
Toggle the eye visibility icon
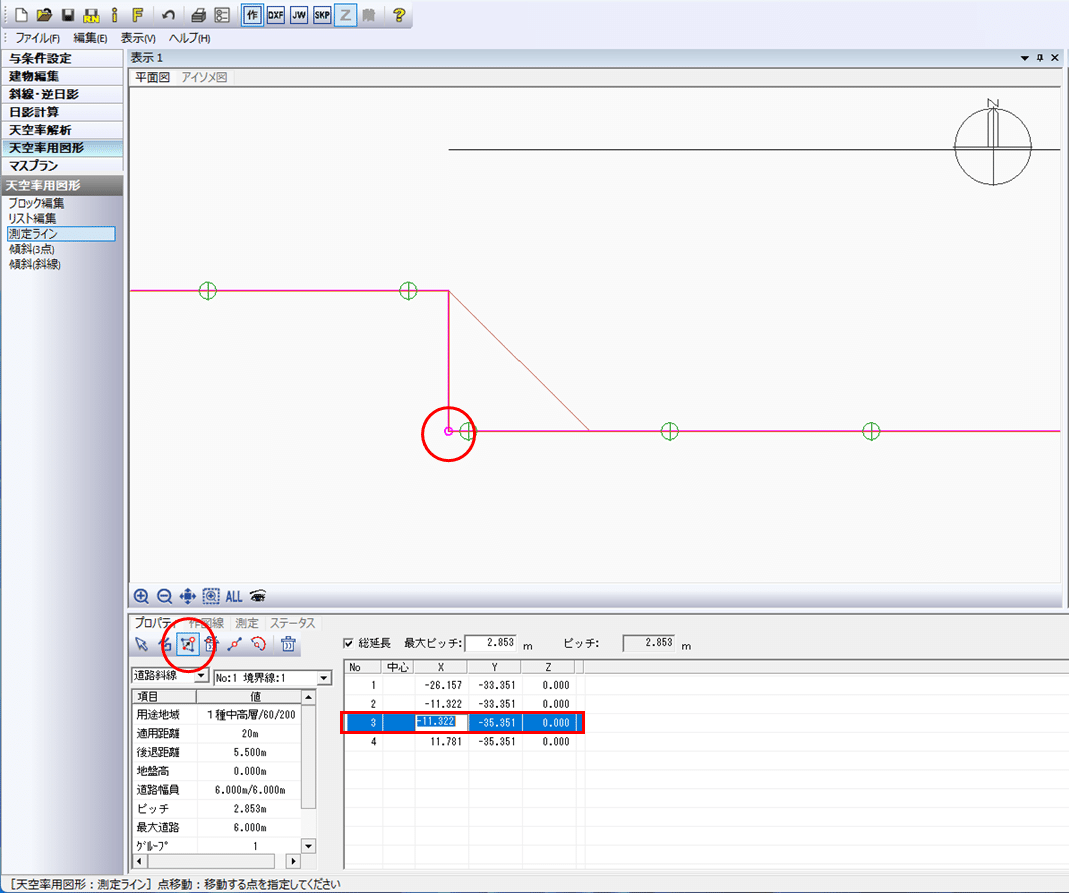(258, 596)
